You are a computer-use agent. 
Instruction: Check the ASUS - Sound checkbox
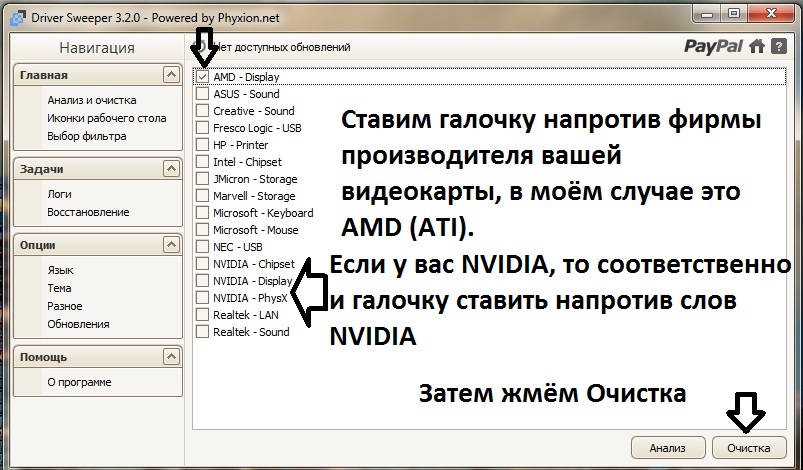(203, 94)
